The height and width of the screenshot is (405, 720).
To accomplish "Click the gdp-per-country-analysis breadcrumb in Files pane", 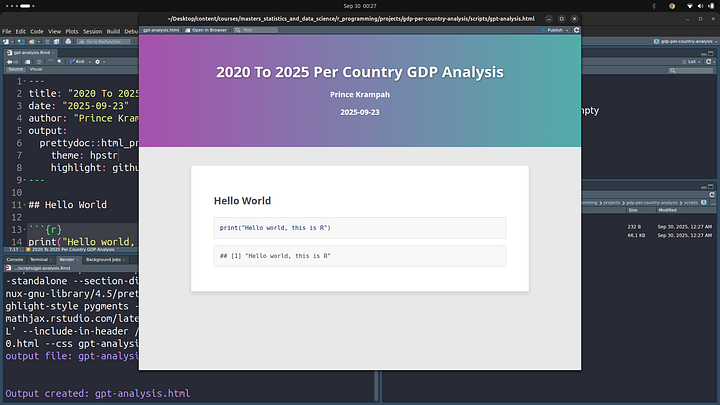I will 652,202.
